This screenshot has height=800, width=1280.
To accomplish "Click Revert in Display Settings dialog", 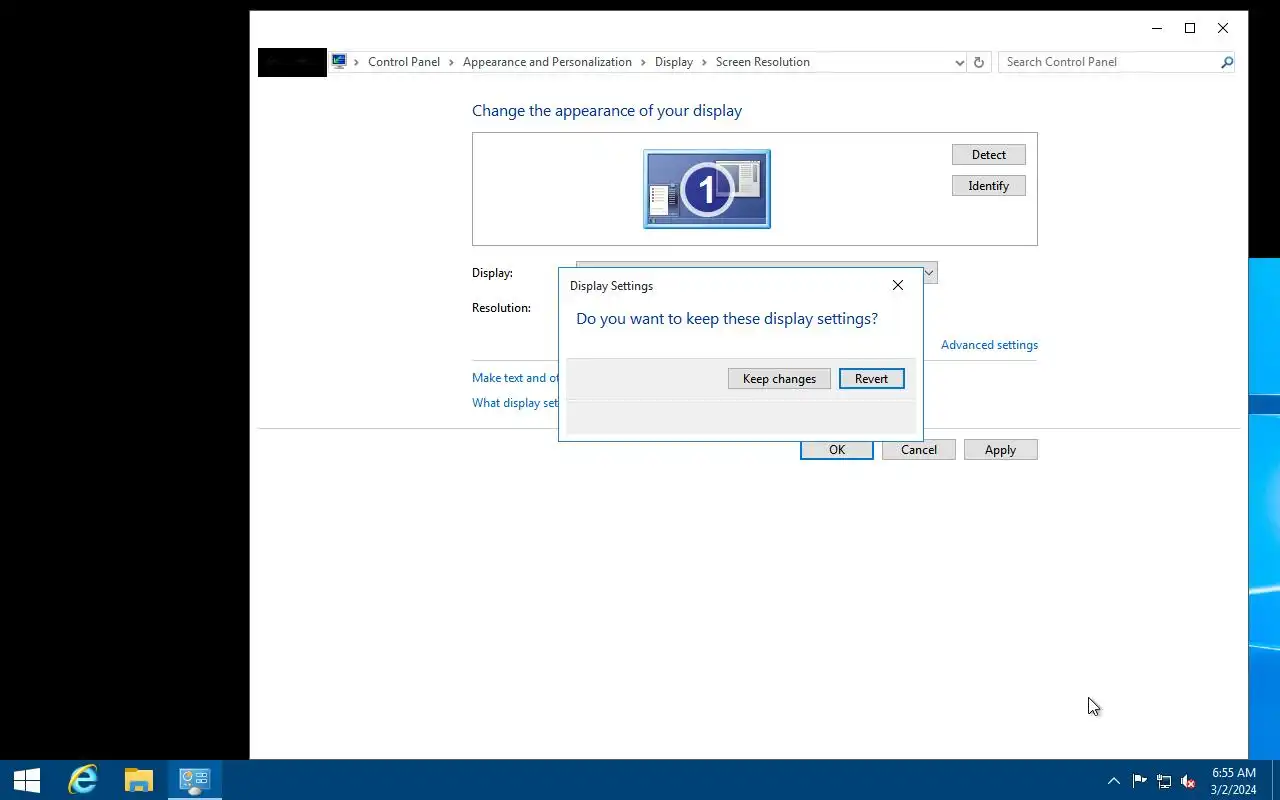I will pyautogui.click(x=871, y=379).
